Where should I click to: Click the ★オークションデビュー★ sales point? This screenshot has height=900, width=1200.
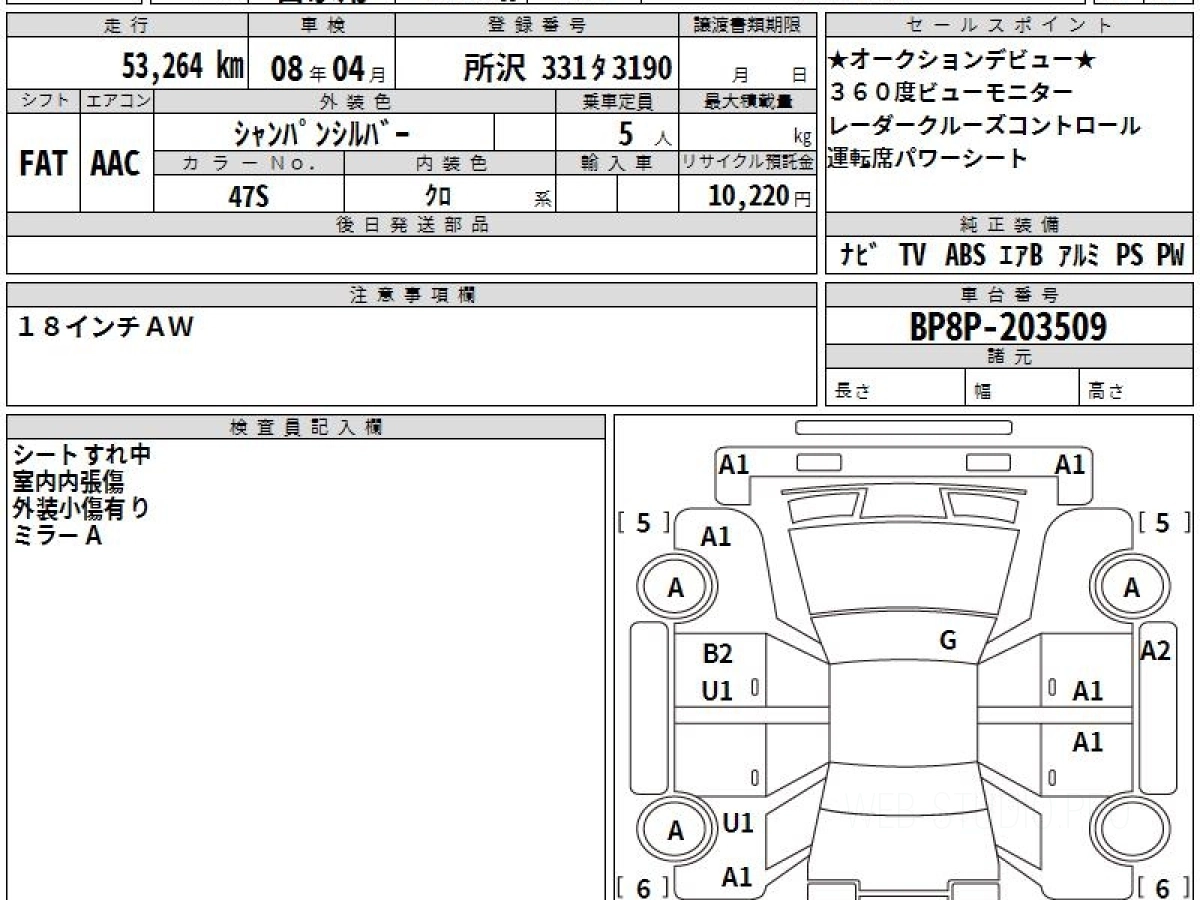(962, 61)
